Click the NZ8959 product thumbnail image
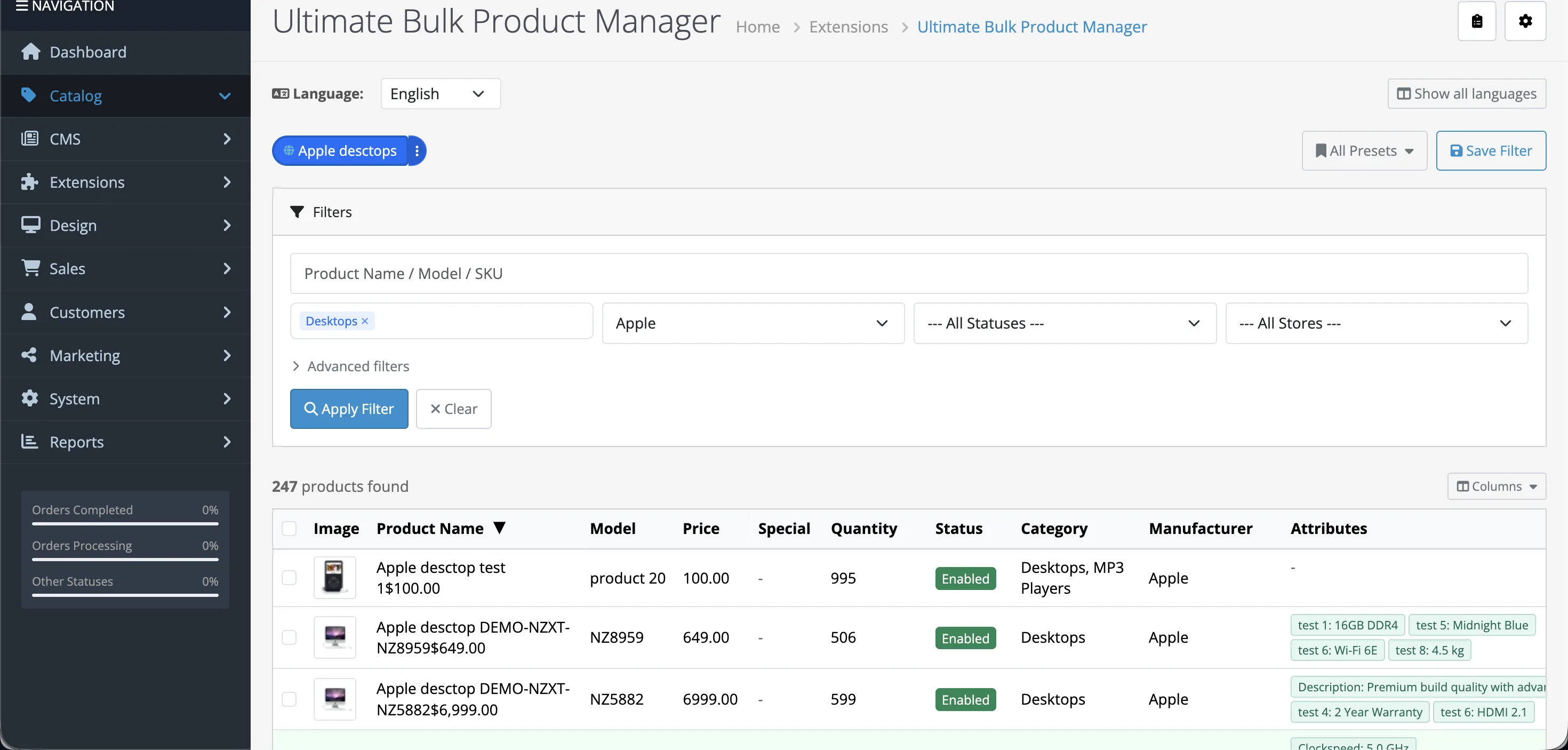Screen dimensions: 1568x750 tap(335, 637)
